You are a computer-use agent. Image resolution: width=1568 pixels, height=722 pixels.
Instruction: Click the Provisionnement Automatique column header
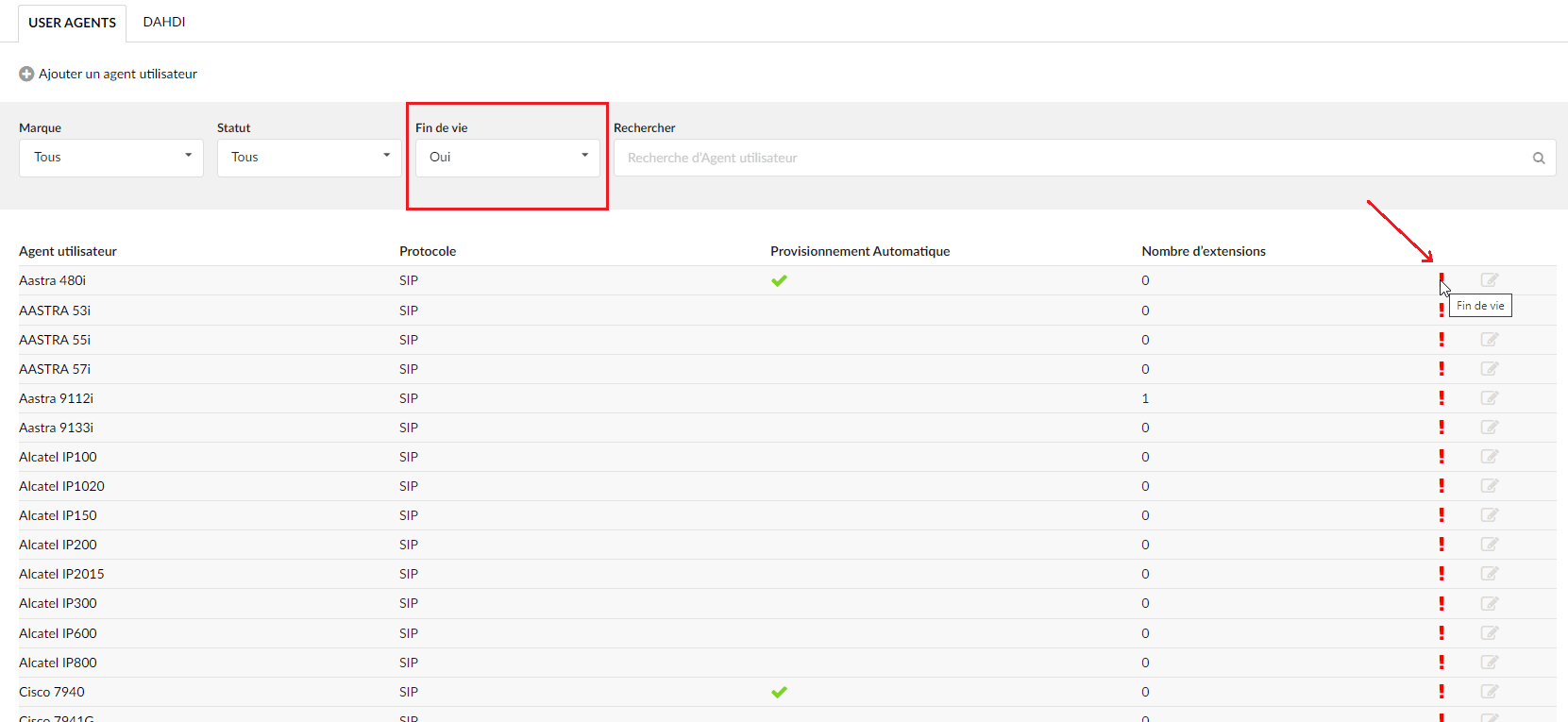(x=860, y=251)
